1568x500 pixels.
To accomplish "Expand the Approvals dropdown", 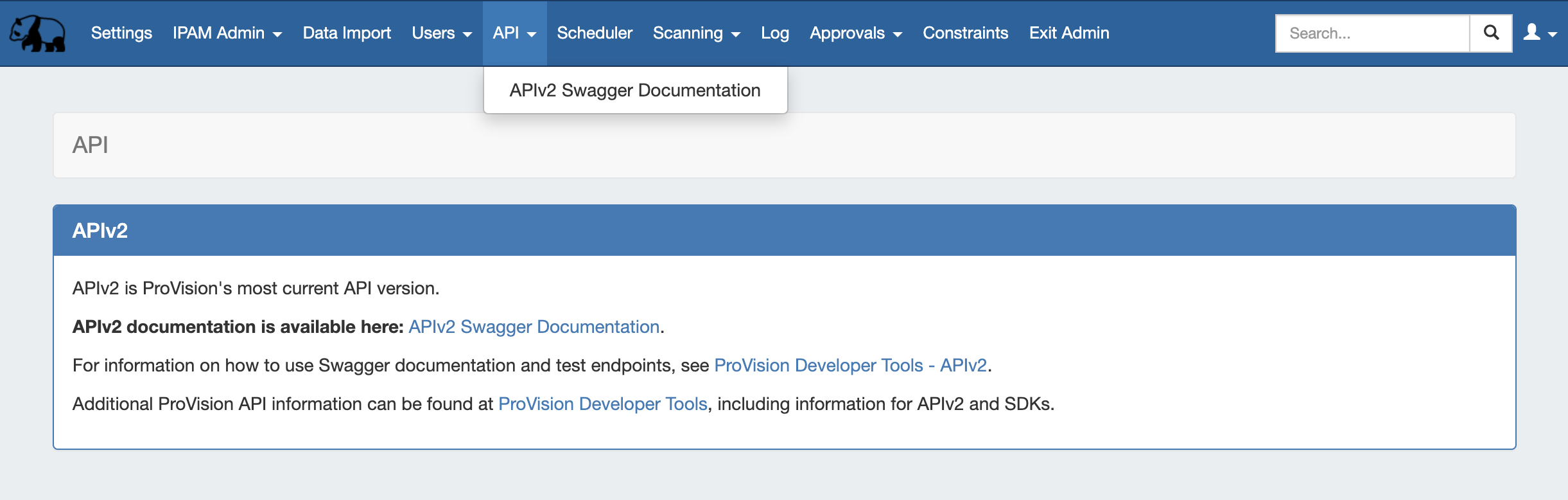I will [855, 33].
